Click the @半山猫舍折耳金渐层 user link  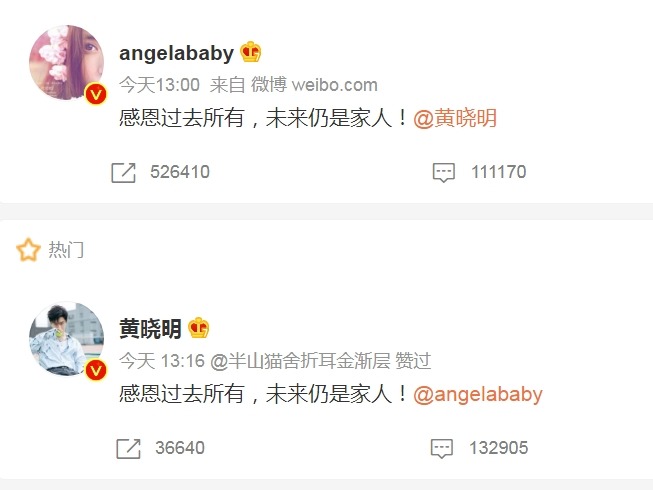(300, 361)
